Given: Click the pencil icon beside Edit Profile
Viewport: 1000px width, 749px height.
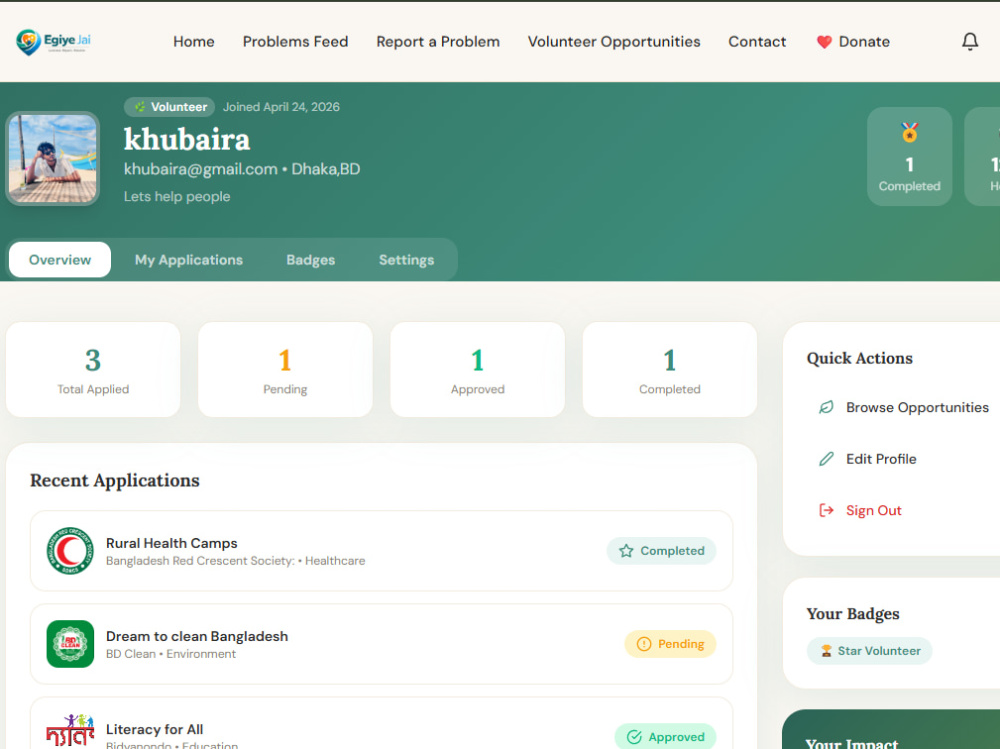Looking at the screenshot, I should [826, 459].
